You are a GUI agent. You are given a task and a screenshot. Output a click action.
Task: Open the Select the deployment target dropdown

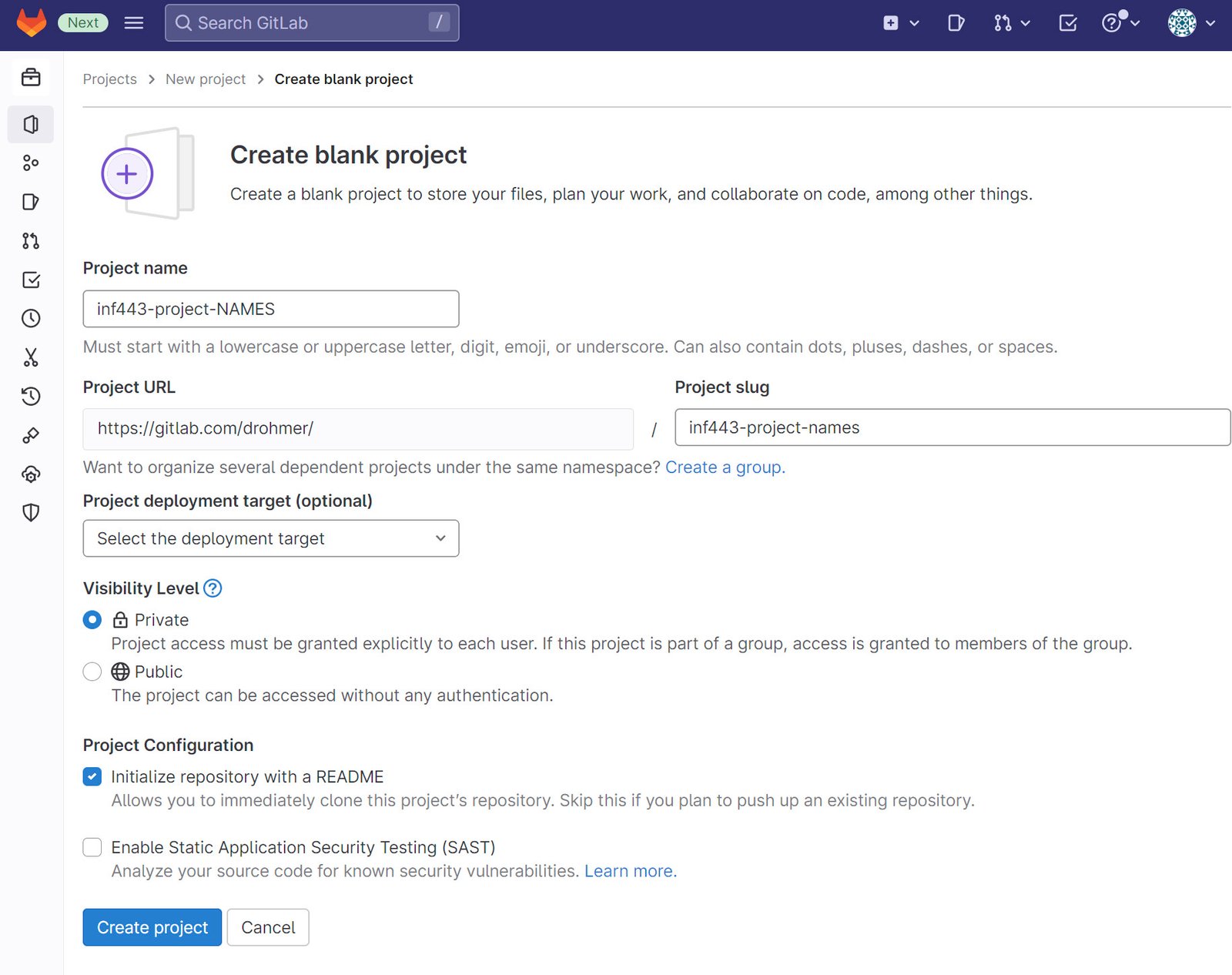(270, 538)
